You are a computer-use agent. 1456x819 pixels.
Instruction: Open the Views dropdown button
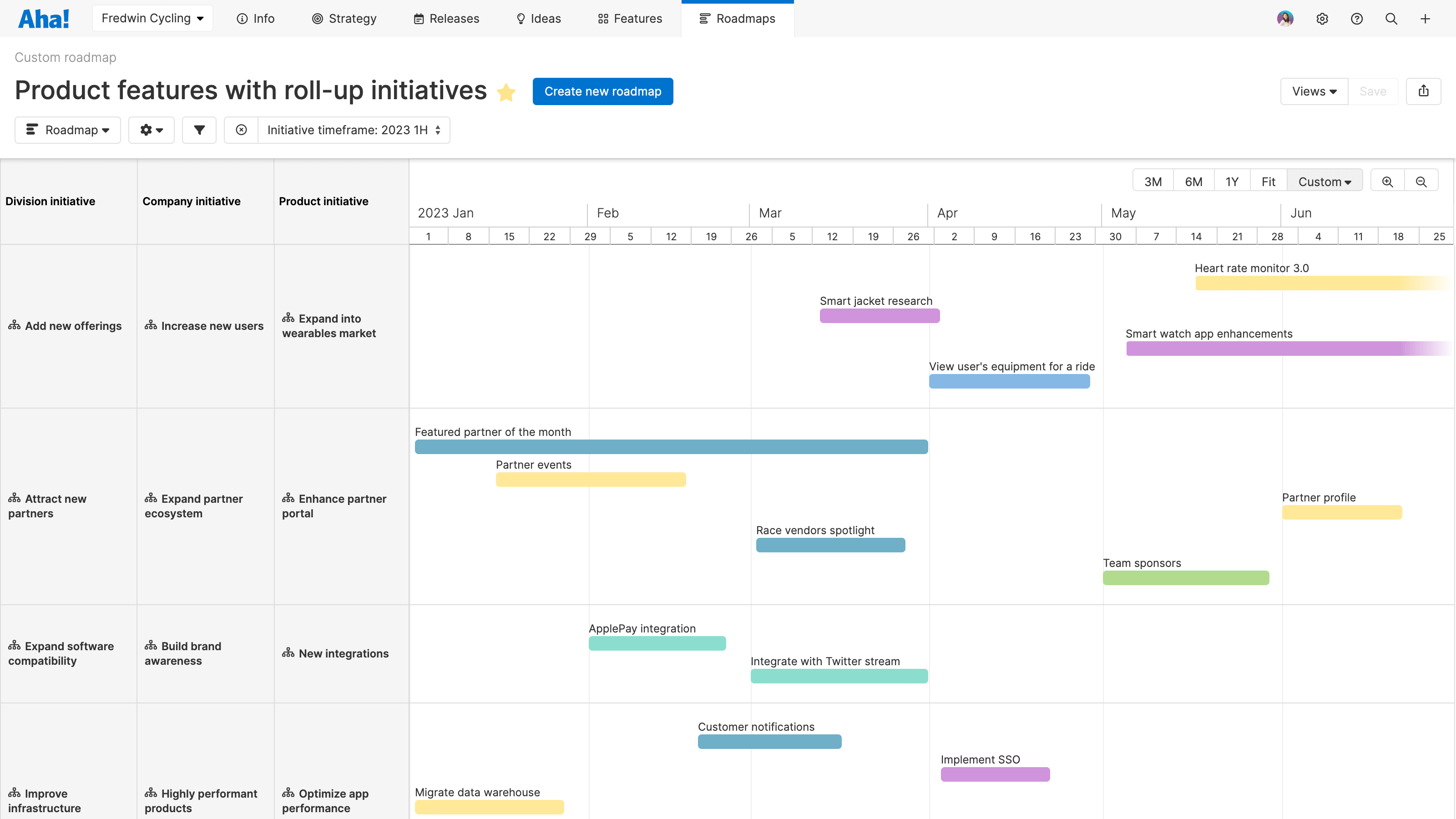coord(1314,91)
